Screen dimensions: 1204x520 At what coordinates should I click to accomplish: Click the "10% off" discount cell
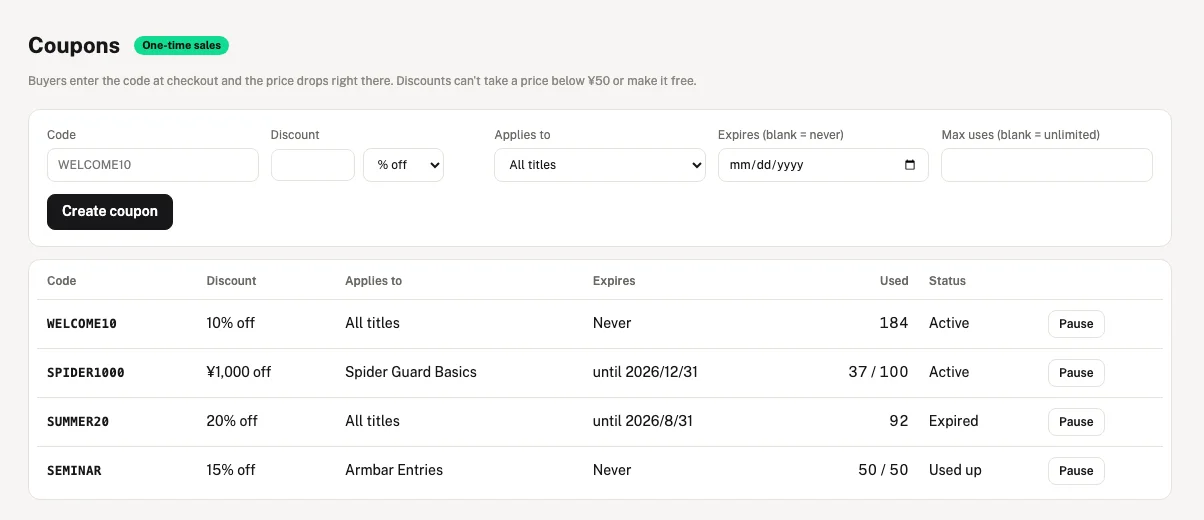231,323
